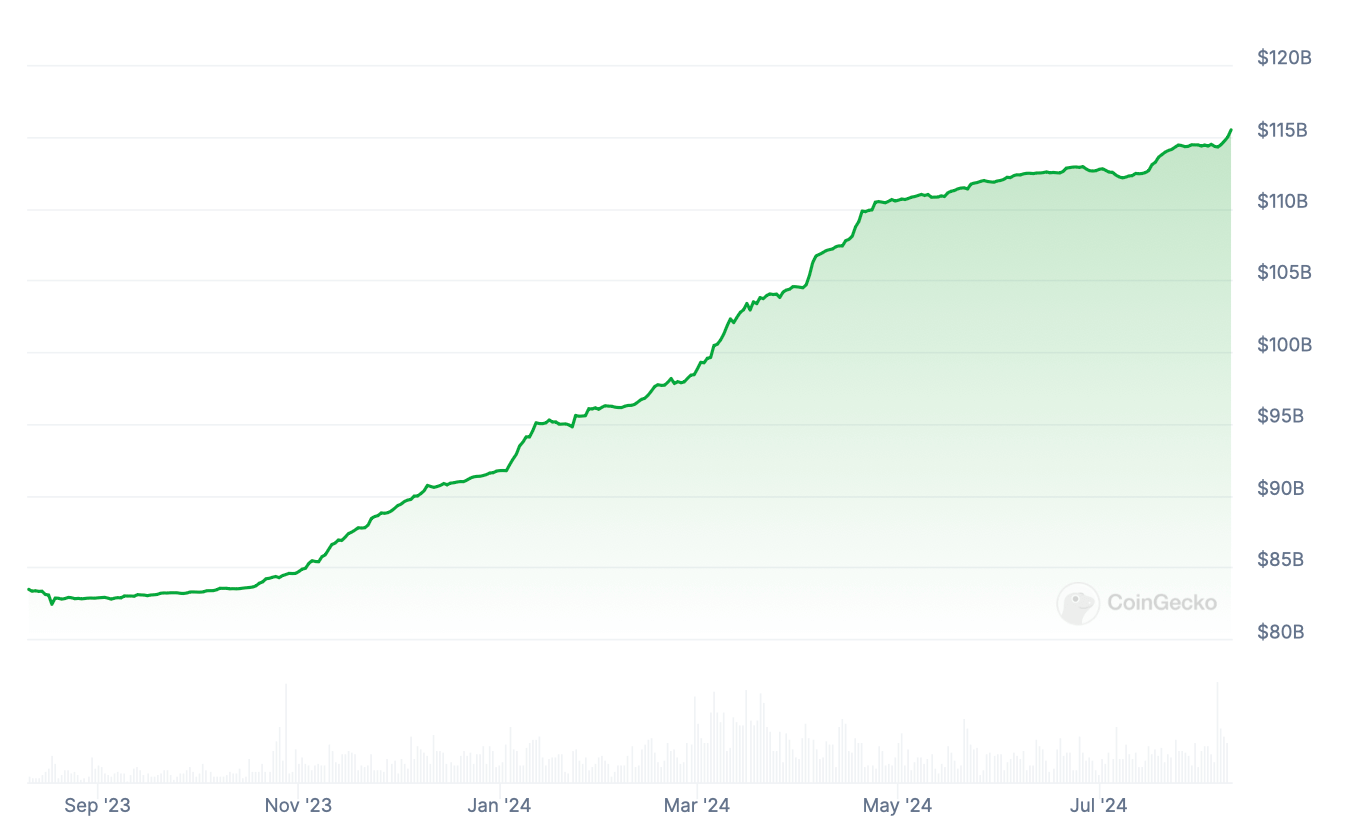Click the $90B y-axis label
The image size is (1359, 833).
[1280, 489]
